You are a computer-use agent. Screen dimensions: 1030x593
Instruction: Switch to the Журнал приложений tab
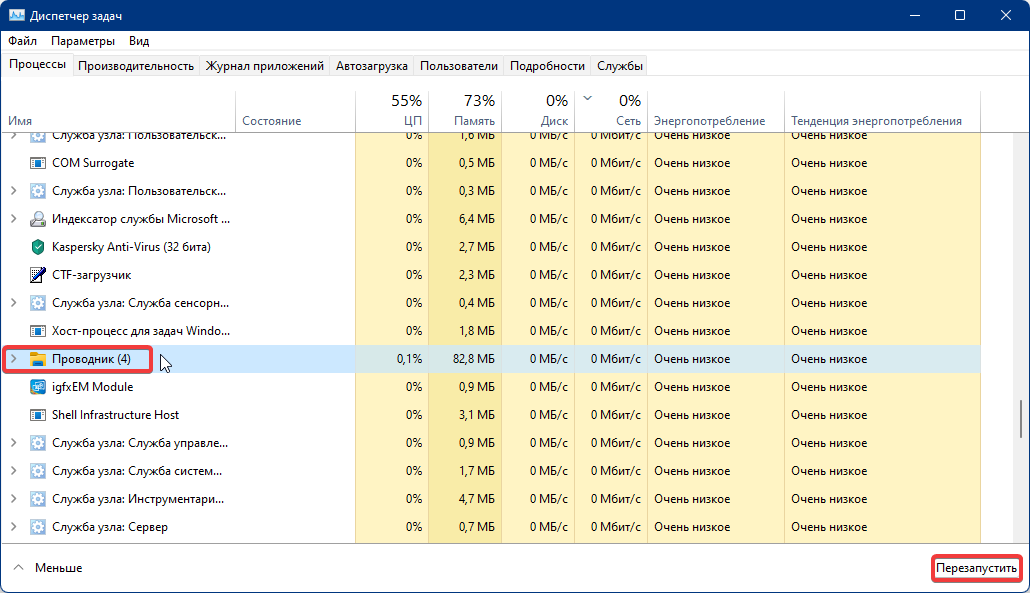click(x=265, y=66)
